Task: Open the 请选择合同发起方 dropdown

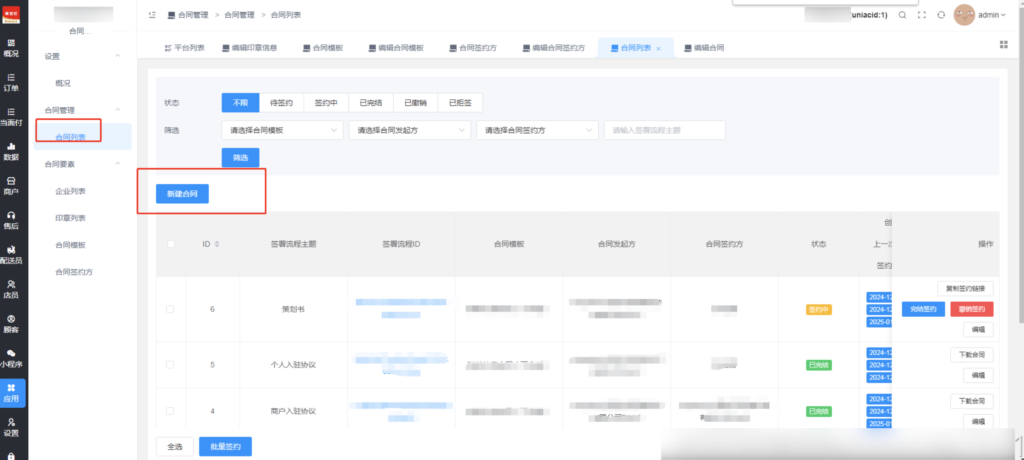Action: tap(409, 130)
